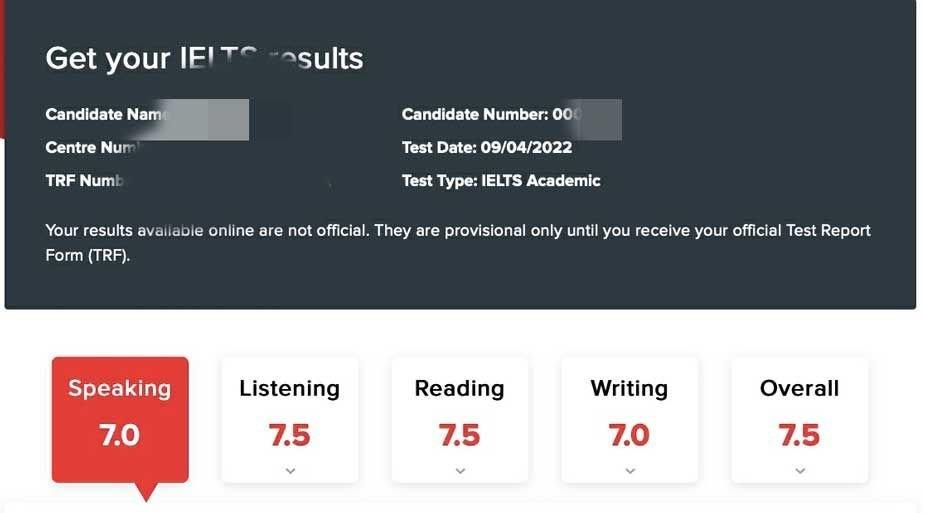Image resolution: width=925 pixels, height=513 pixels.
Task: Expand the chevron under Reading score
Action: (x=460, y=470)
